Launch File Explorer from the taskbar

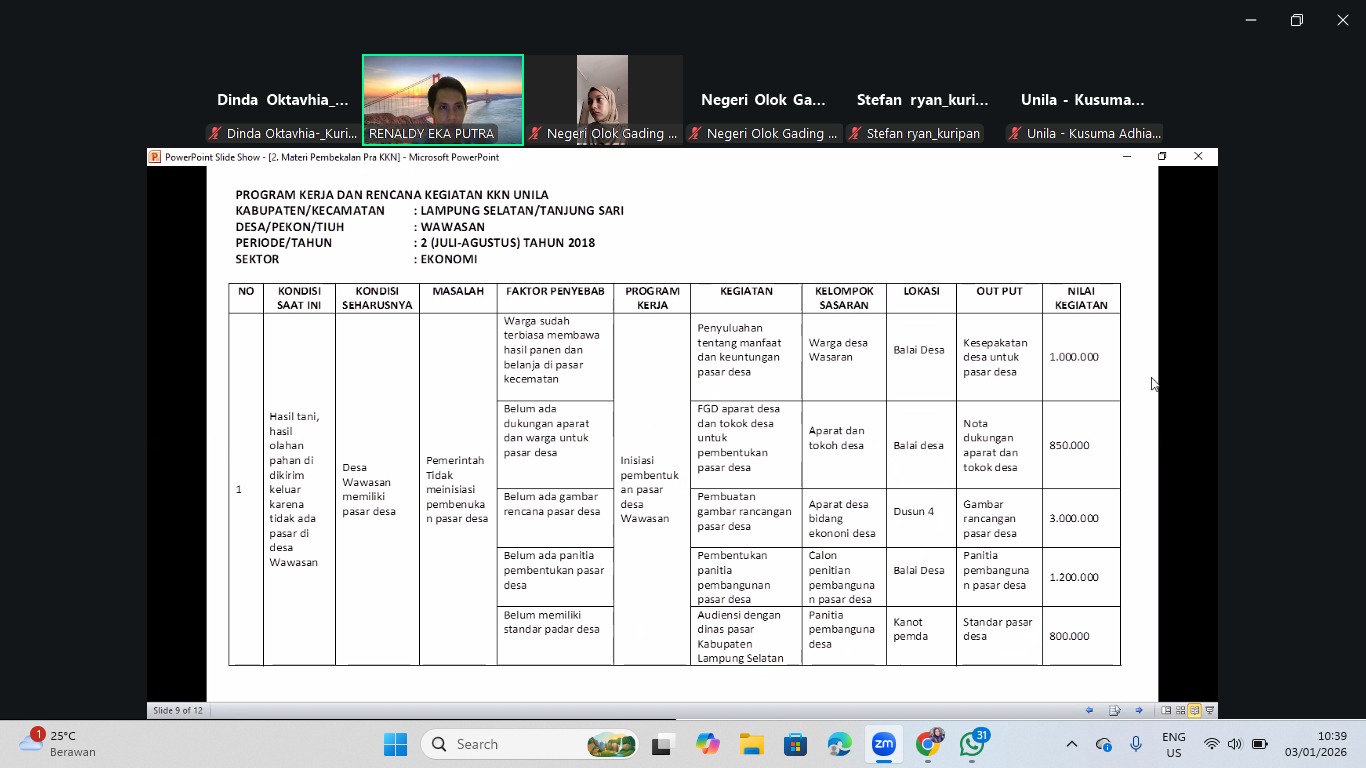coord(751,744)
